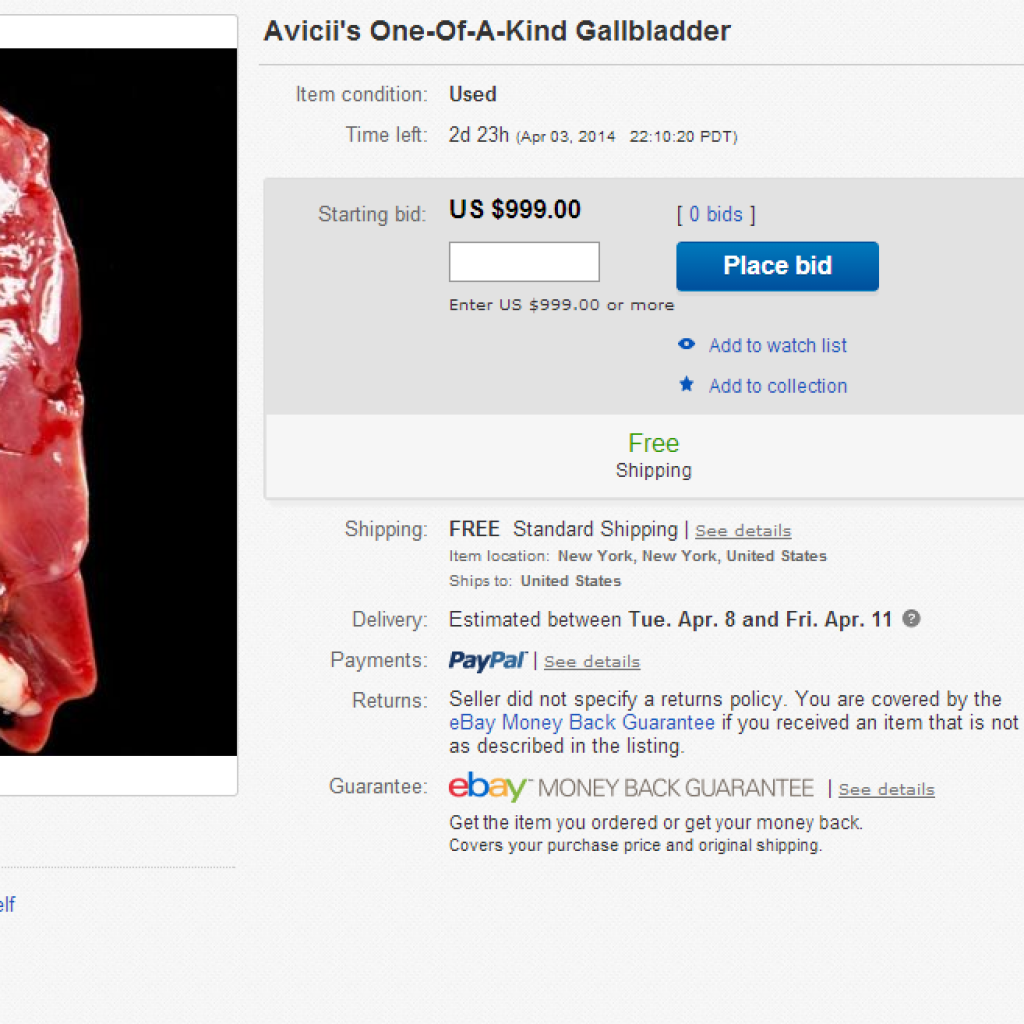
Task: Click the 2d 23h time left text
Action: pyautogui.click(x=479, y=135)
